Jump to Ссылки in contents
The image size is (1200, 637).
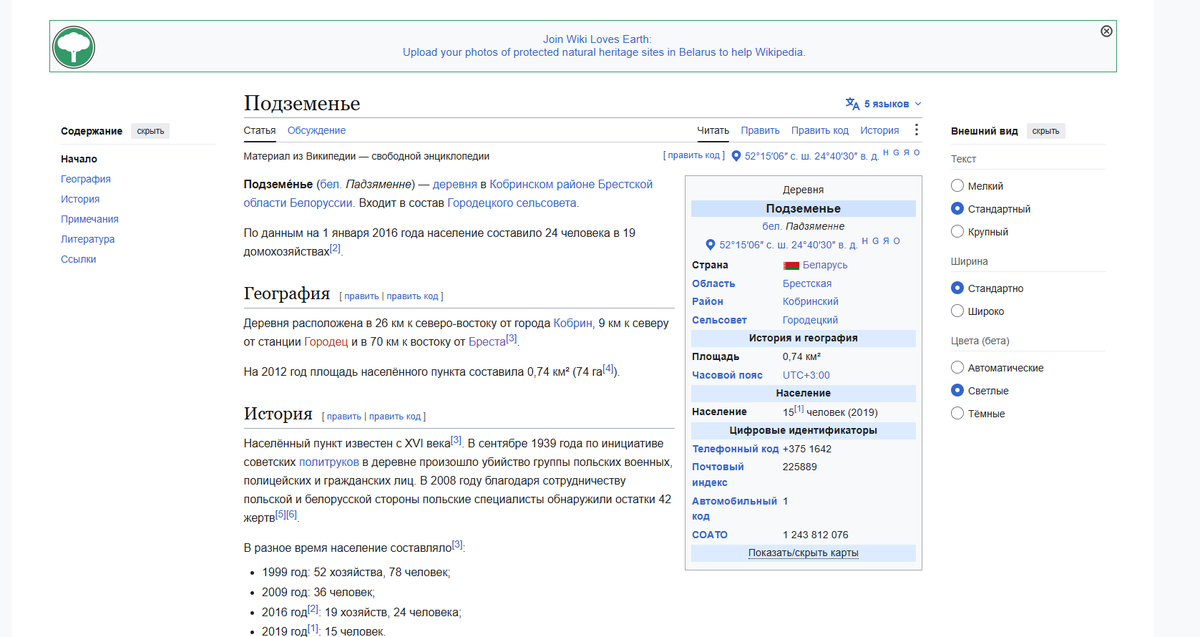click(78, 259)
